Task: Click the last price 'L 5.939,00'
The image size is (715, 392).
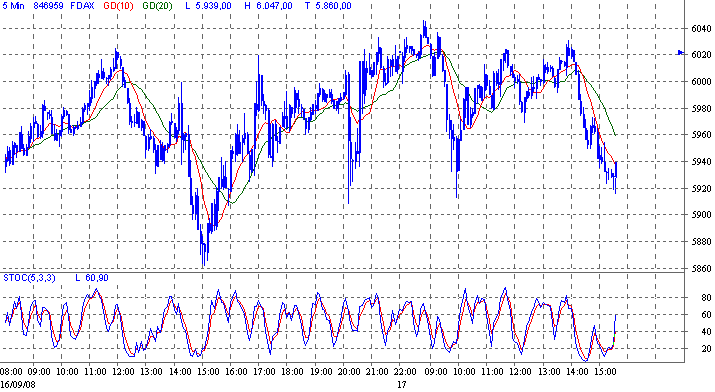Action: (x=208, y=6)
